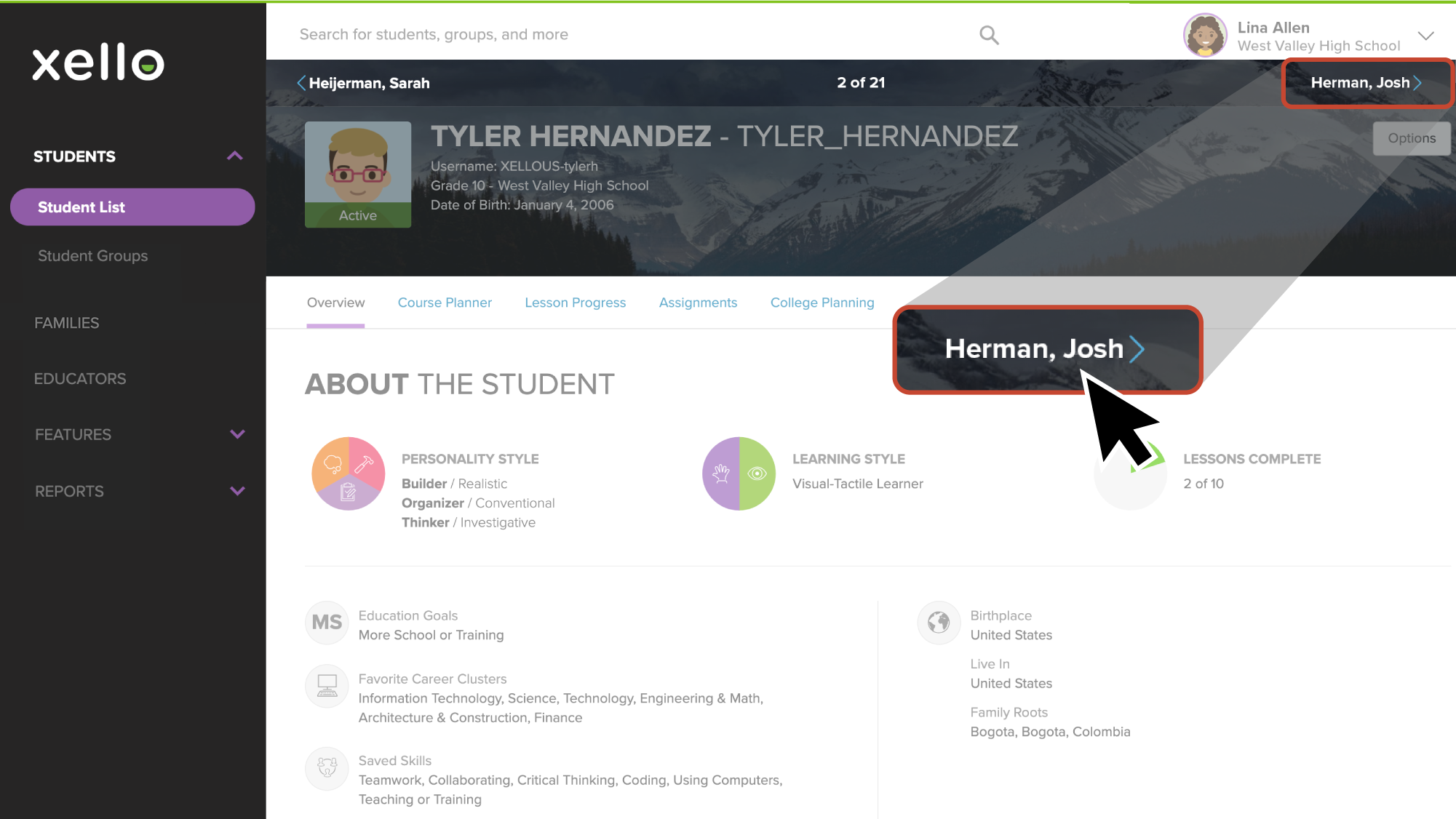Open the College Planning tab

[822, 303]
